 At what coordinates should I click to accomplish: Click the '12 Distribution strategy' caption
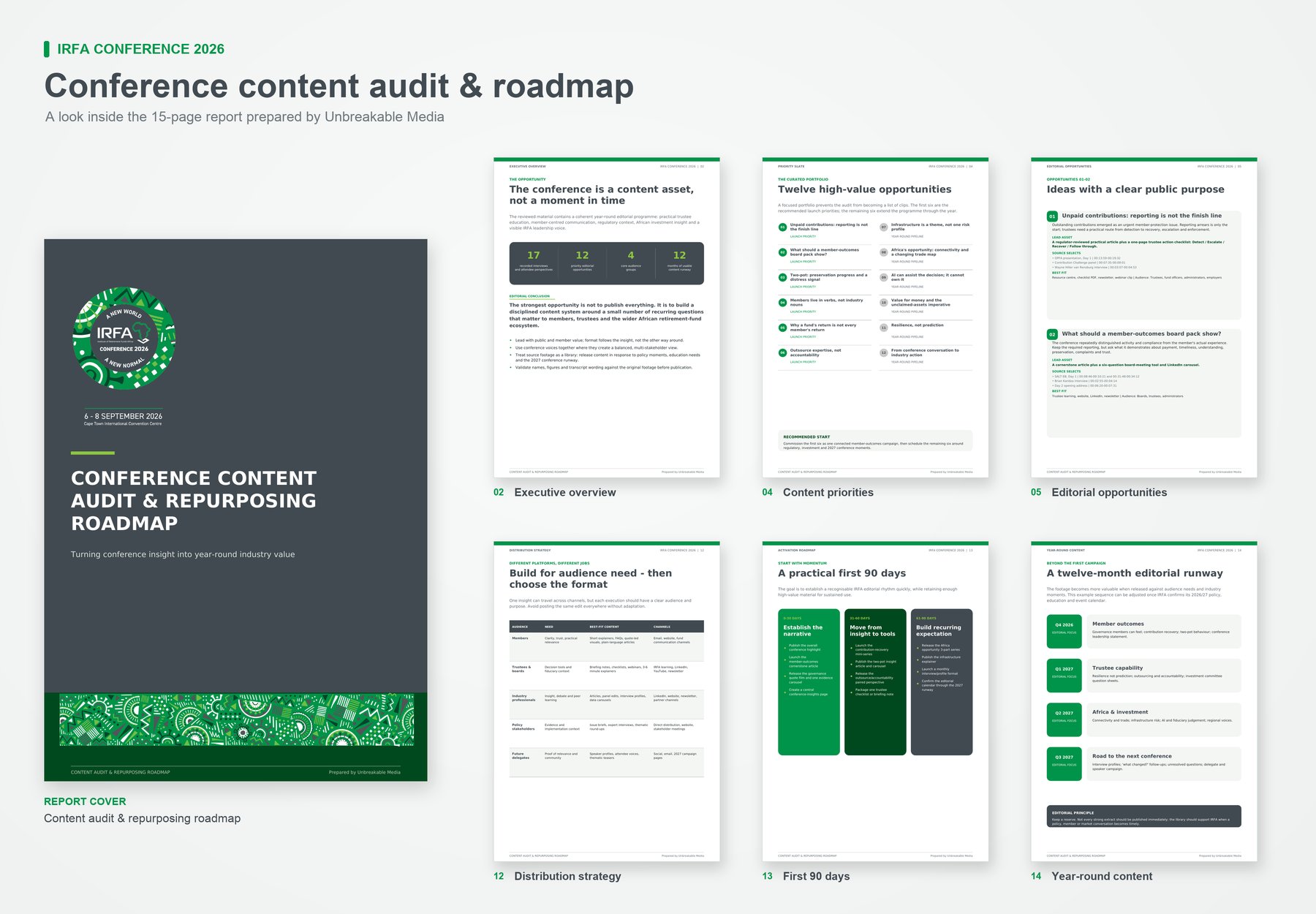tap(557, 876)
